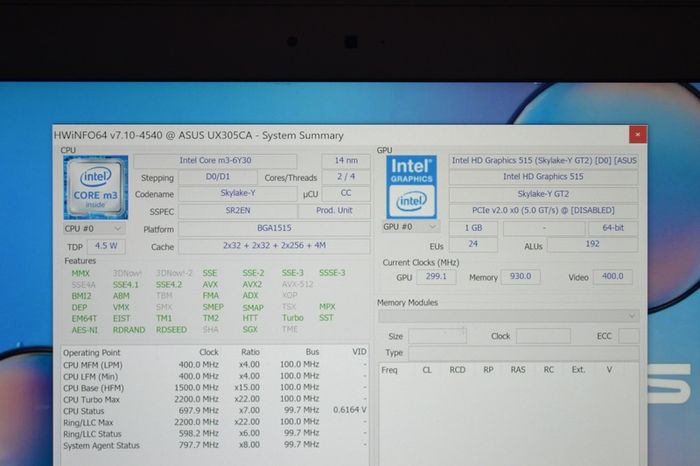Screen dimensions: 700x466
Task: Click the Intel Core m3-6Y30 name field
Action: pos(215,161)
